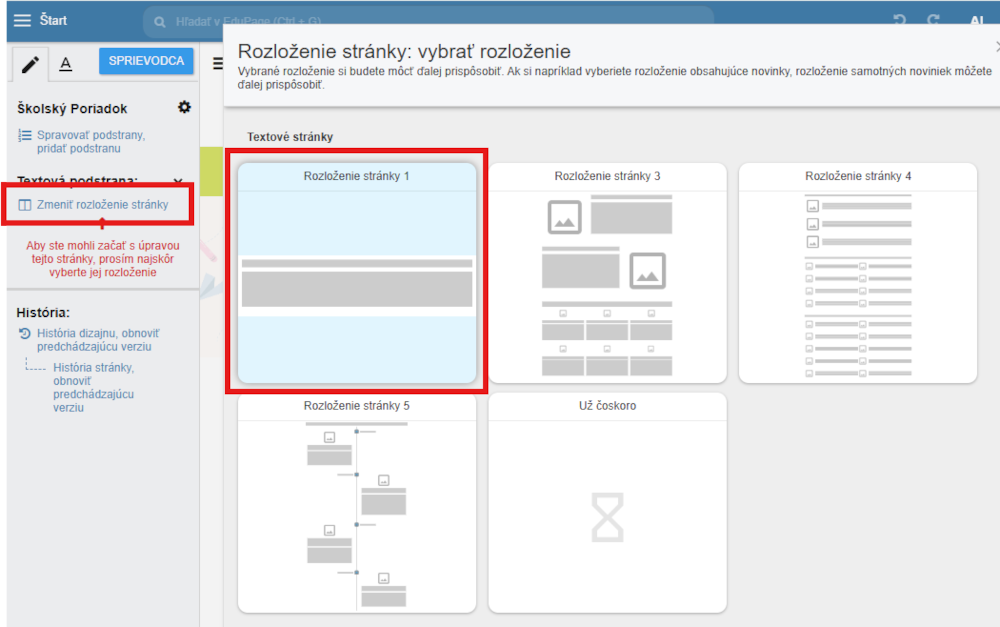Open Zmeniť rozloženie stránky link
This screenshot has width=1000, height=627.
click(102, 205)
